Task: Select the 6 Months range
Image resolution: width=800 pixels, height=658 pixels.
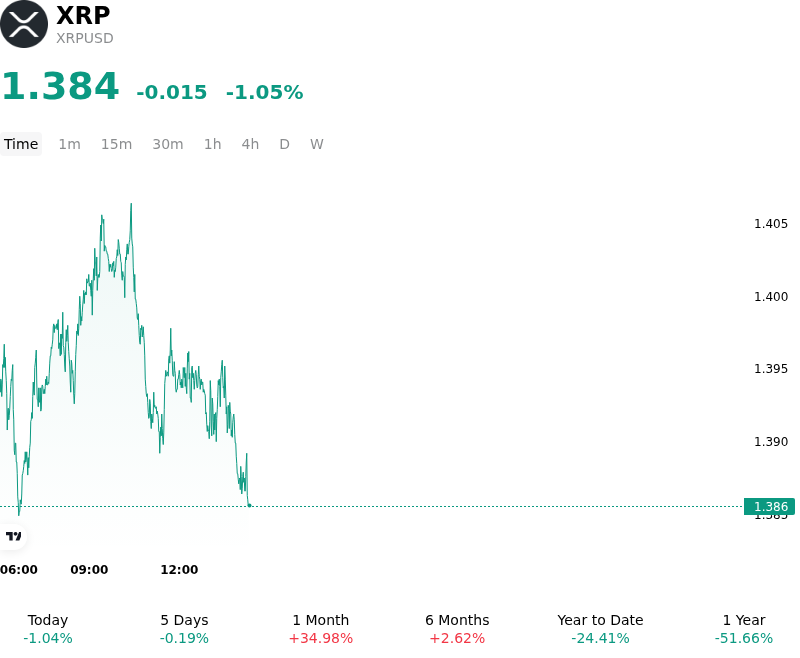Action: coord(457,629)
